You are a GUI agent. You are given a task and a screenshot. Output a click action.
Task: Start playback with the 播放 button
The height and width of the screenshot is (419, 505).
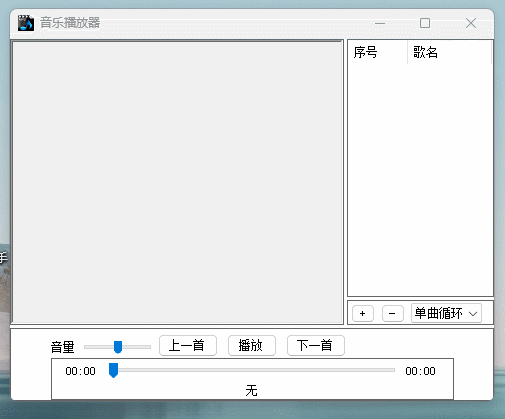point(252,345)
